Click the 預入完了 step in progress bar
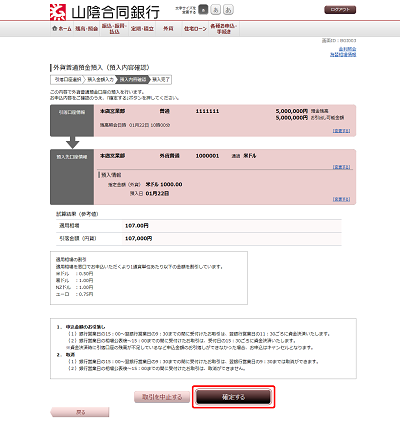This screenshot has width=400, height=429. [161, 80]
